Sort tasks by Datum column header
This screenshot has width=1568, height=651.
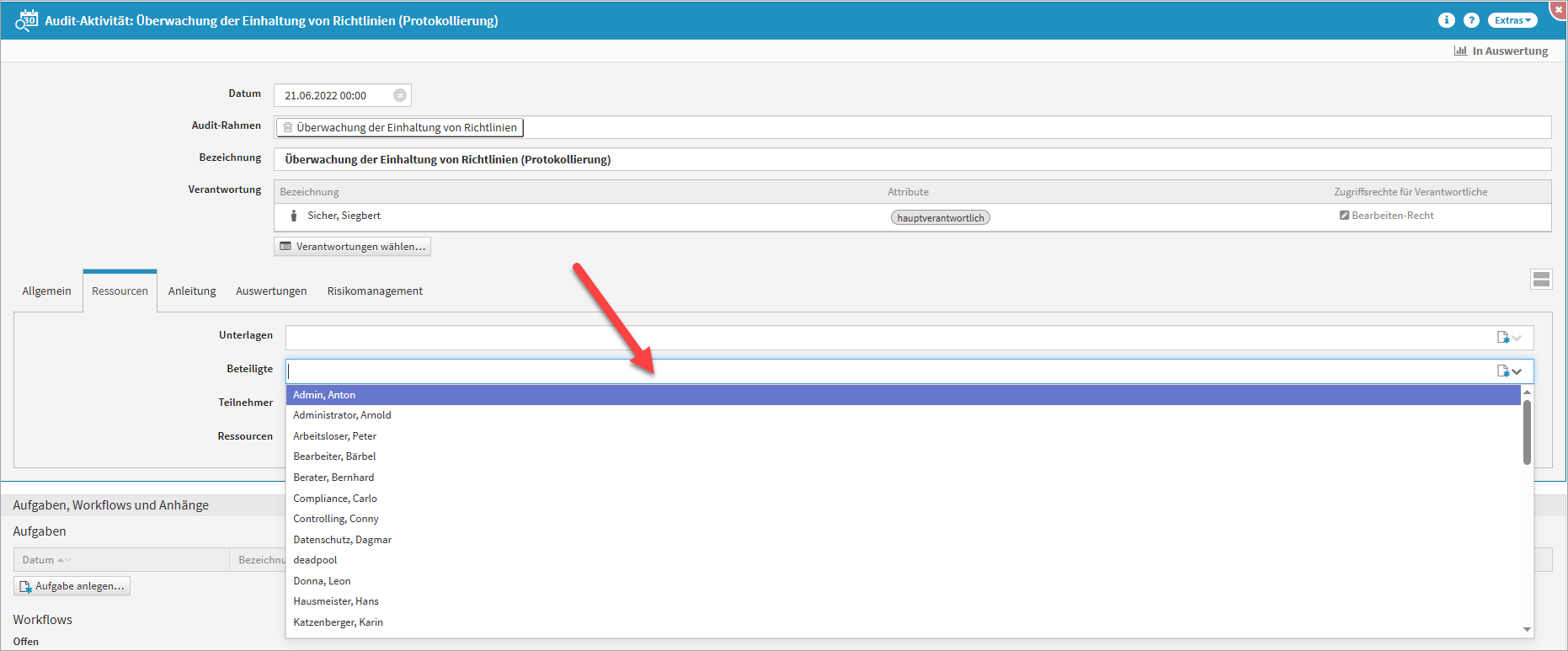coord(39,560)
